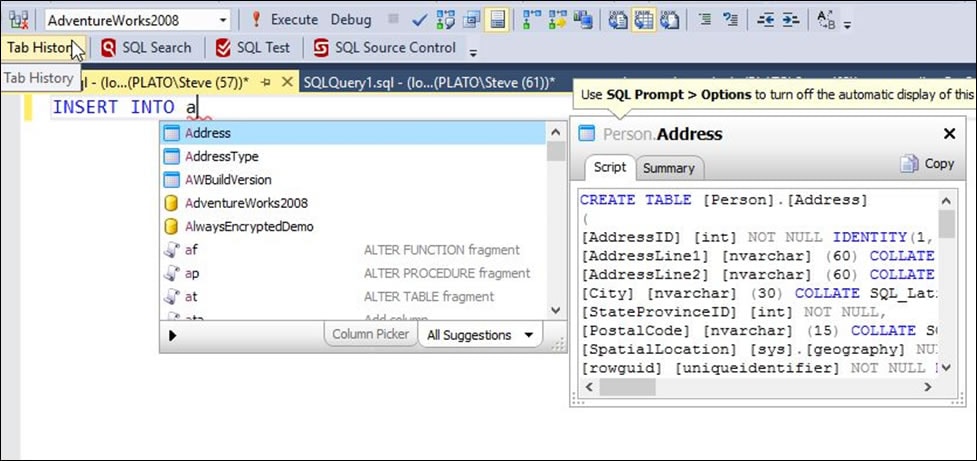The width and height of the screenshot is (977, 461).
Task: Choose the ALTER TABLE fragment snippet 'at'
Action: pyautogui.click(x=190, y=297)
